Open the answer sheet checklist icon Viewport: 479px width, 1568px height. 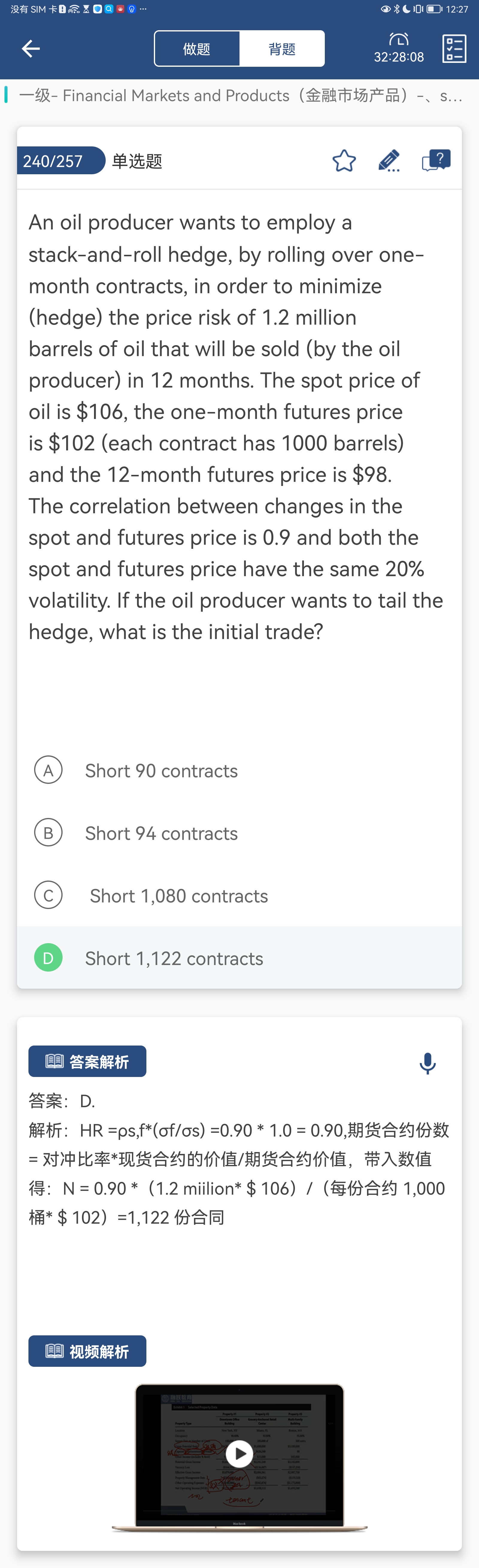[x=454, y=49]
